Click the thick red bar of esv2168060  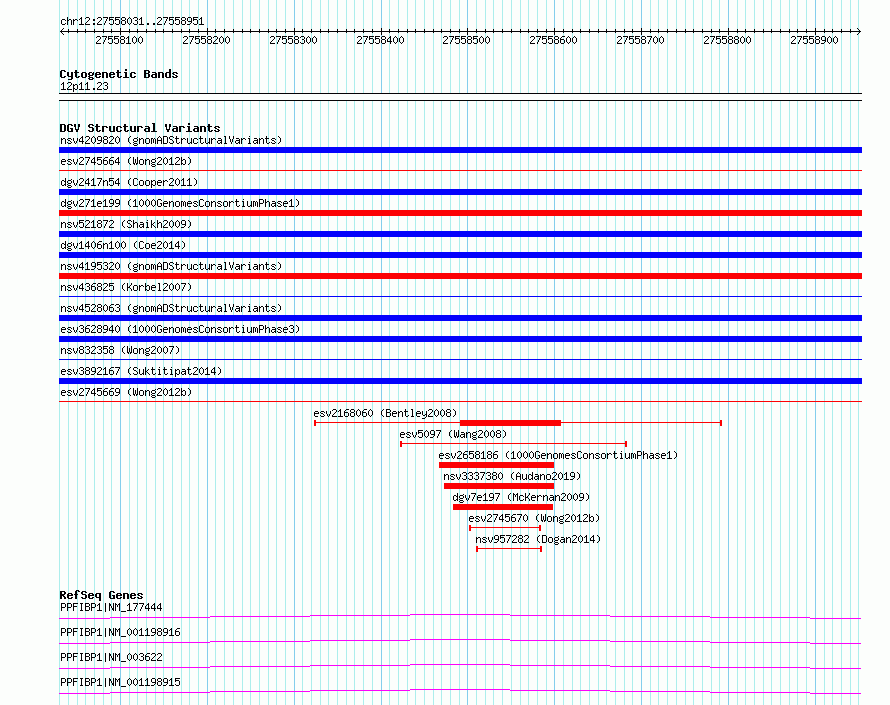pos(510,423)
